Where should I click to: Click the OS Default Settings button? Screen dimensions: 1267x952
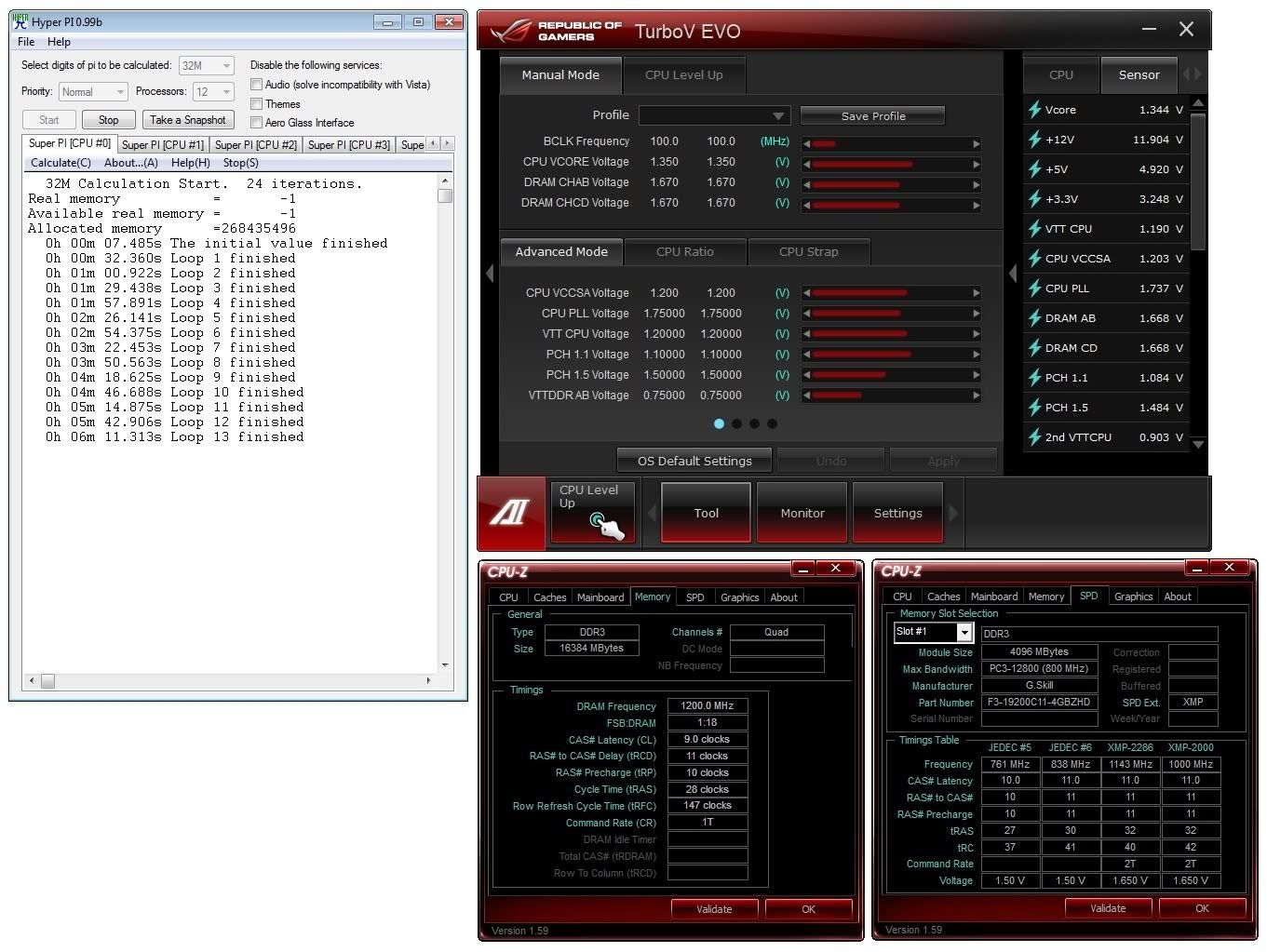coord(694,461)
